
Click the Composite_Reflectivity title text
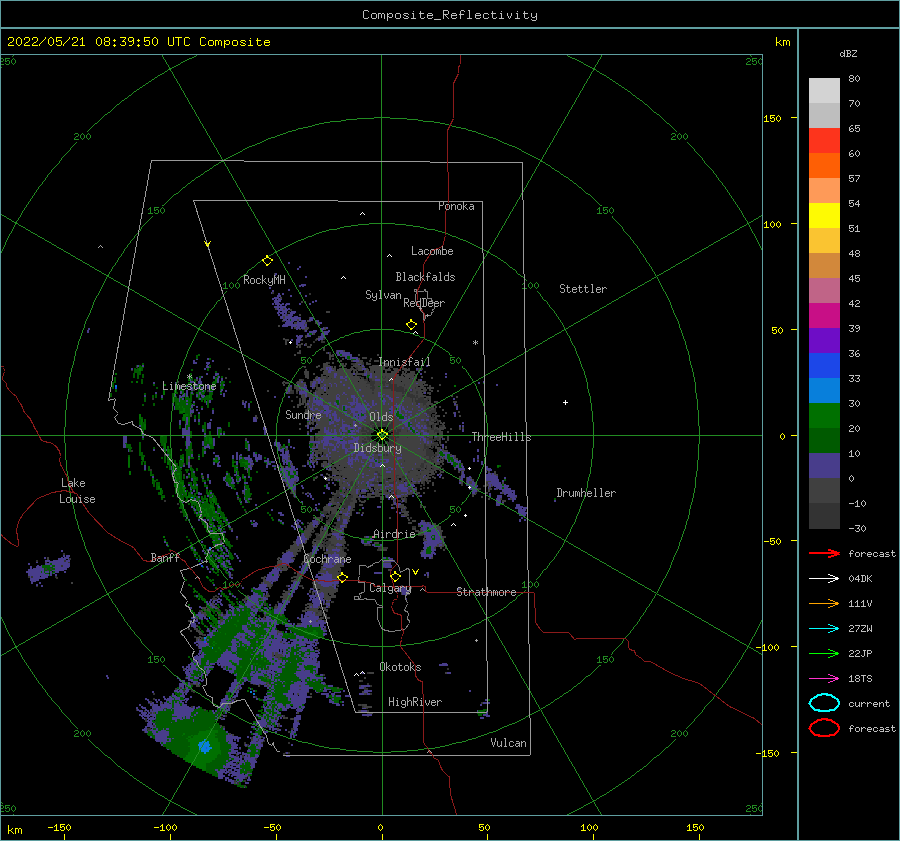click(x=450, y=15)
